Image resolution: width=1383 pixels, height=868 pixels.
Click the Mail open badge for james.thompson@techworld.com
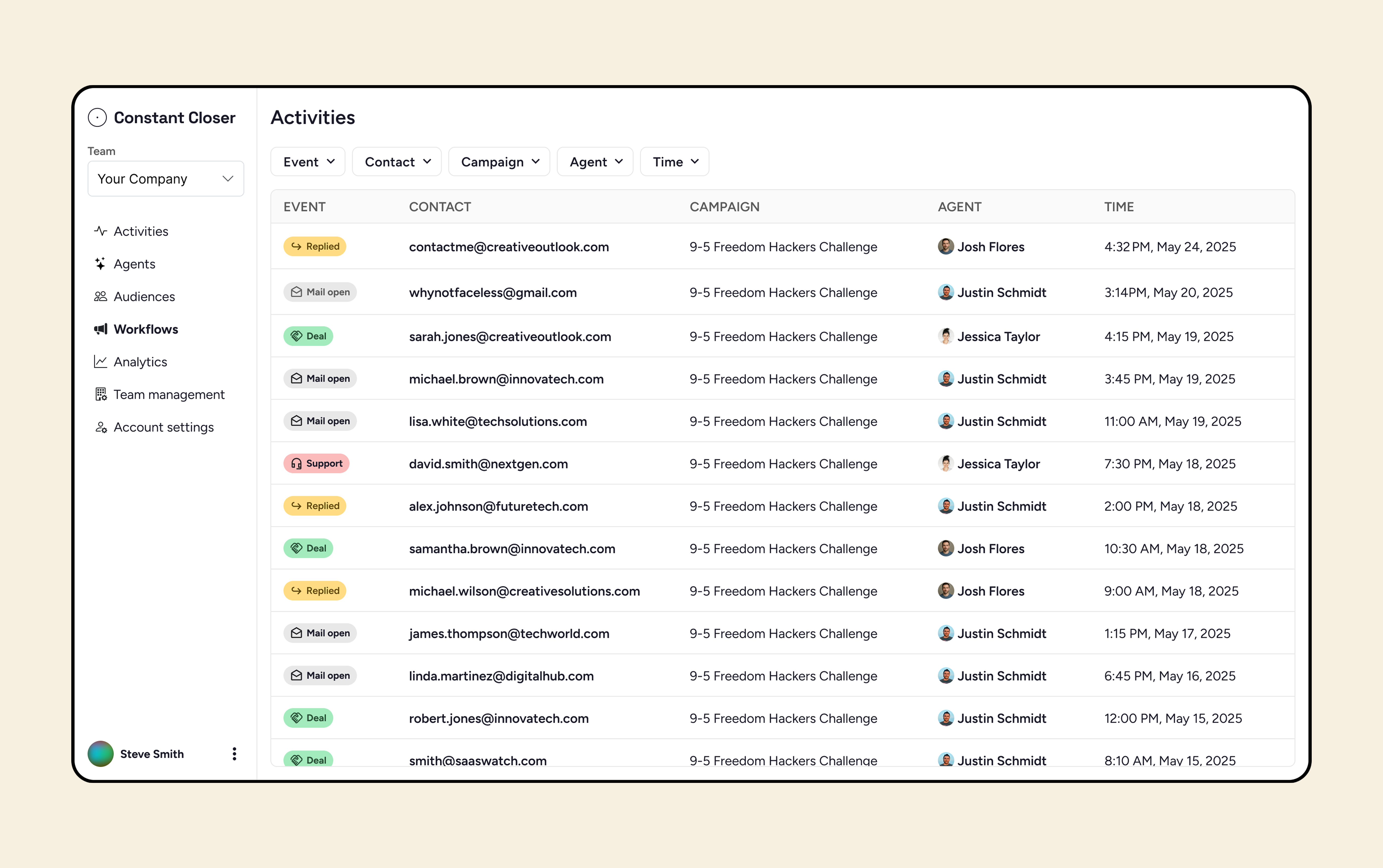tap(320, 633)
